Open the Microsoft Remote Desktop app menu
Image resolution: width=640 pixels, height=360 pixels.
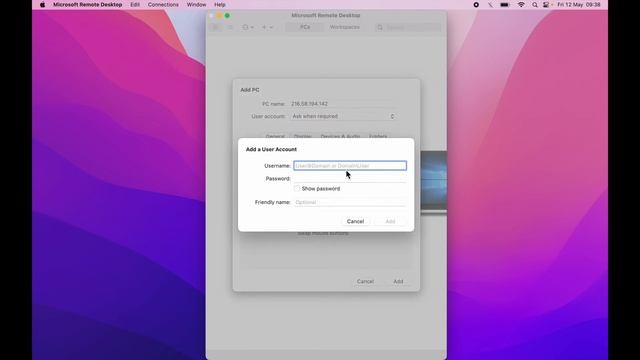click(x=87, y=5)
